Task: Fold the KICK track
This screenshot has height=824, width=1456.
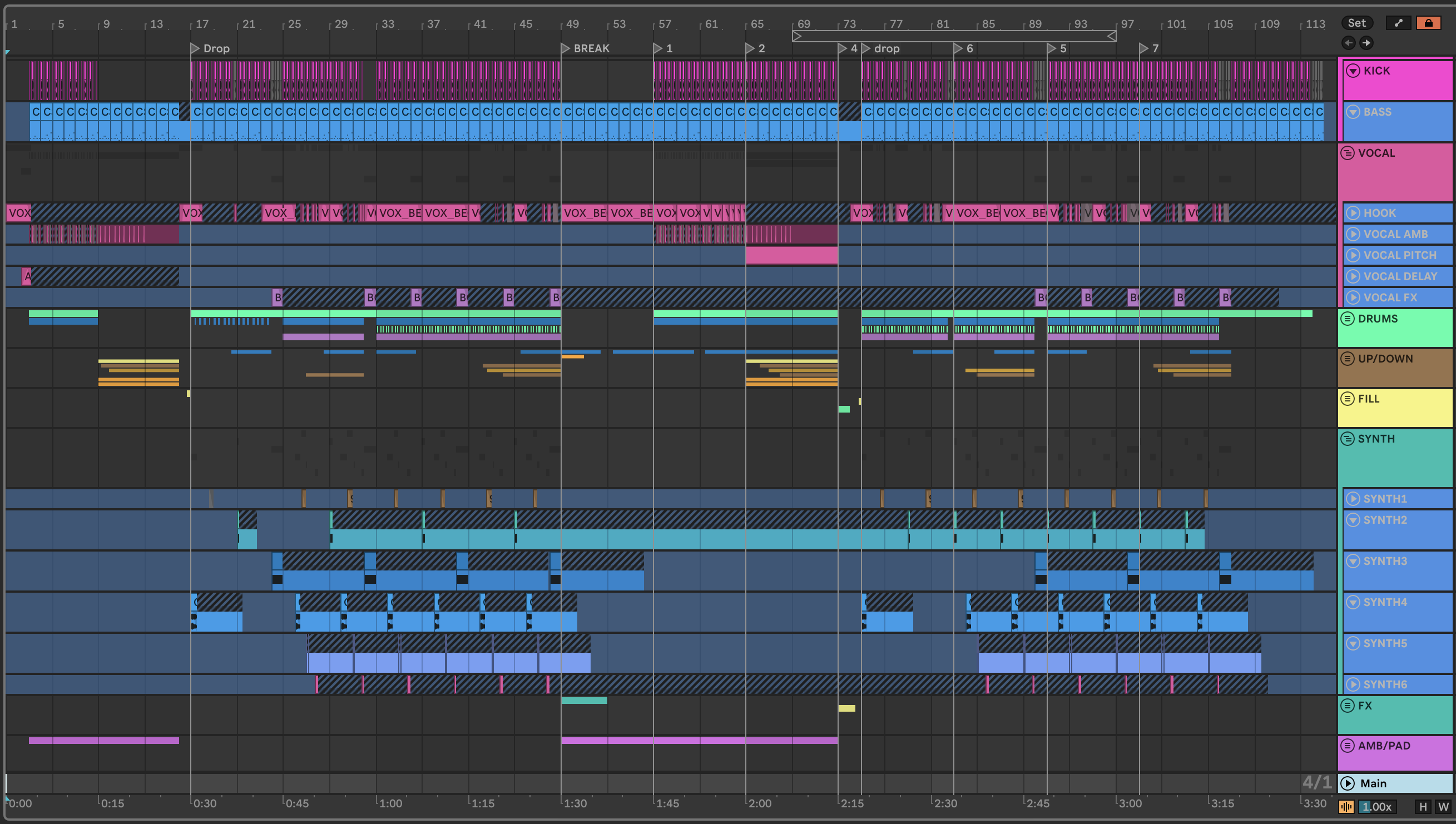Action: tap(1353, 71)
